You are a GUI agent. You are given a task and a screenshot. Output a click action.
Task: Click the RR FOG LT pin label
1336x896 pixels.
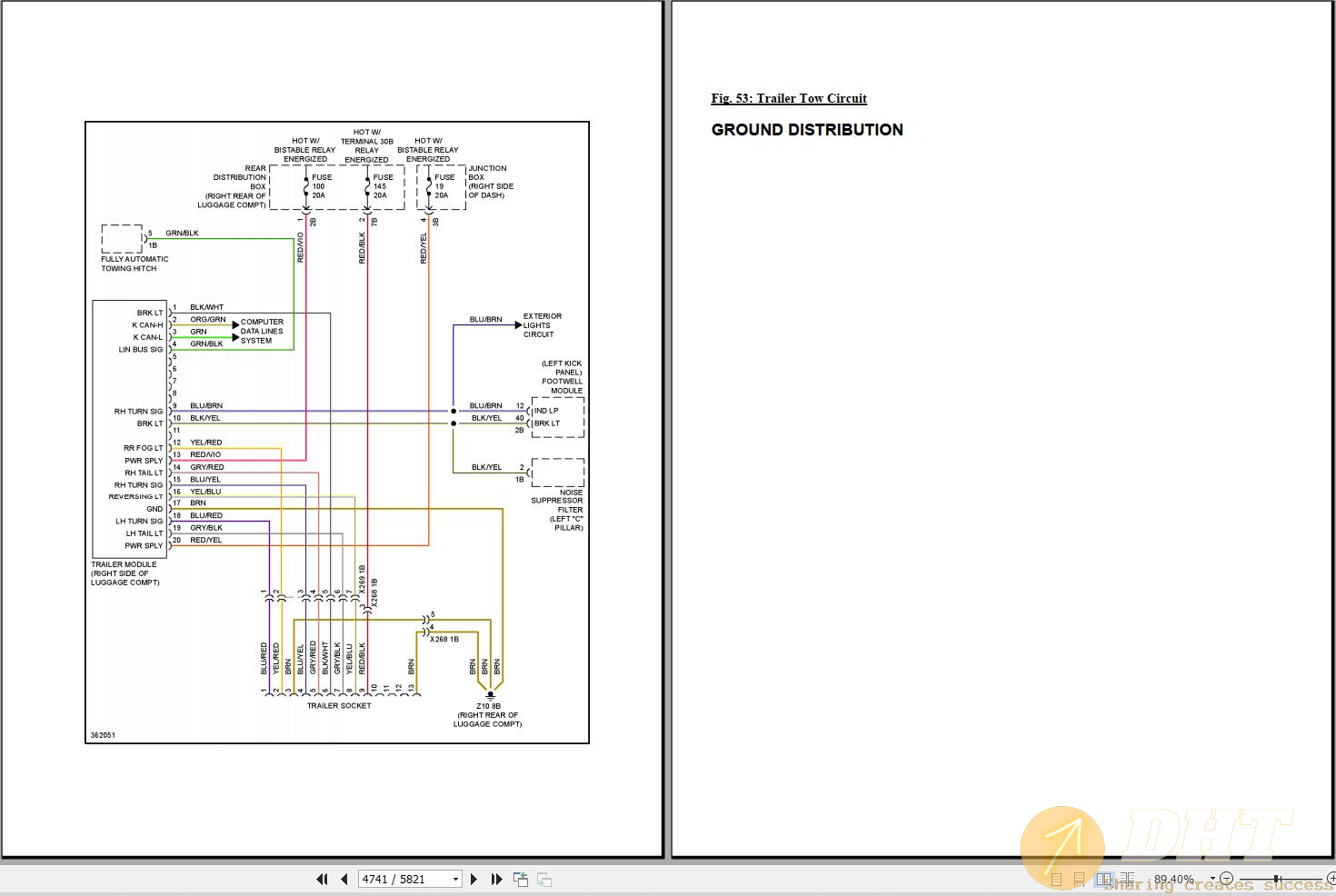click(144, 448)
